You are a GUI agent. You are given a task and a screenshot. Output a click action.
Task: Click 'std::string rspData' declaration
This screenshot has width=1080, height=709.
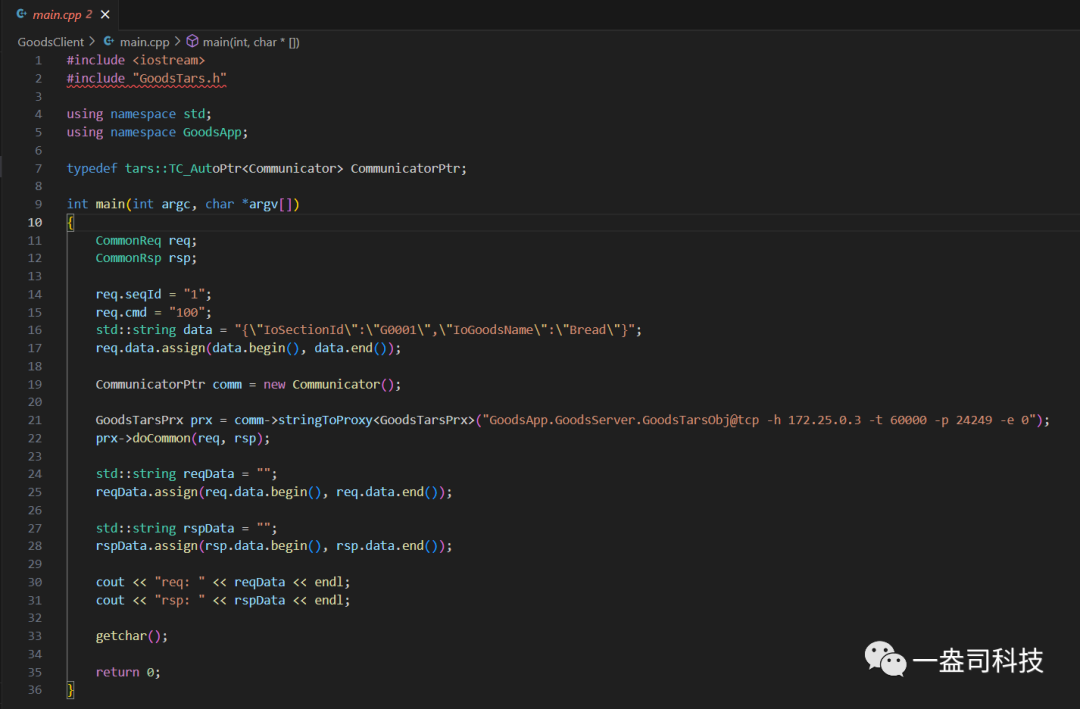(186, 528)
